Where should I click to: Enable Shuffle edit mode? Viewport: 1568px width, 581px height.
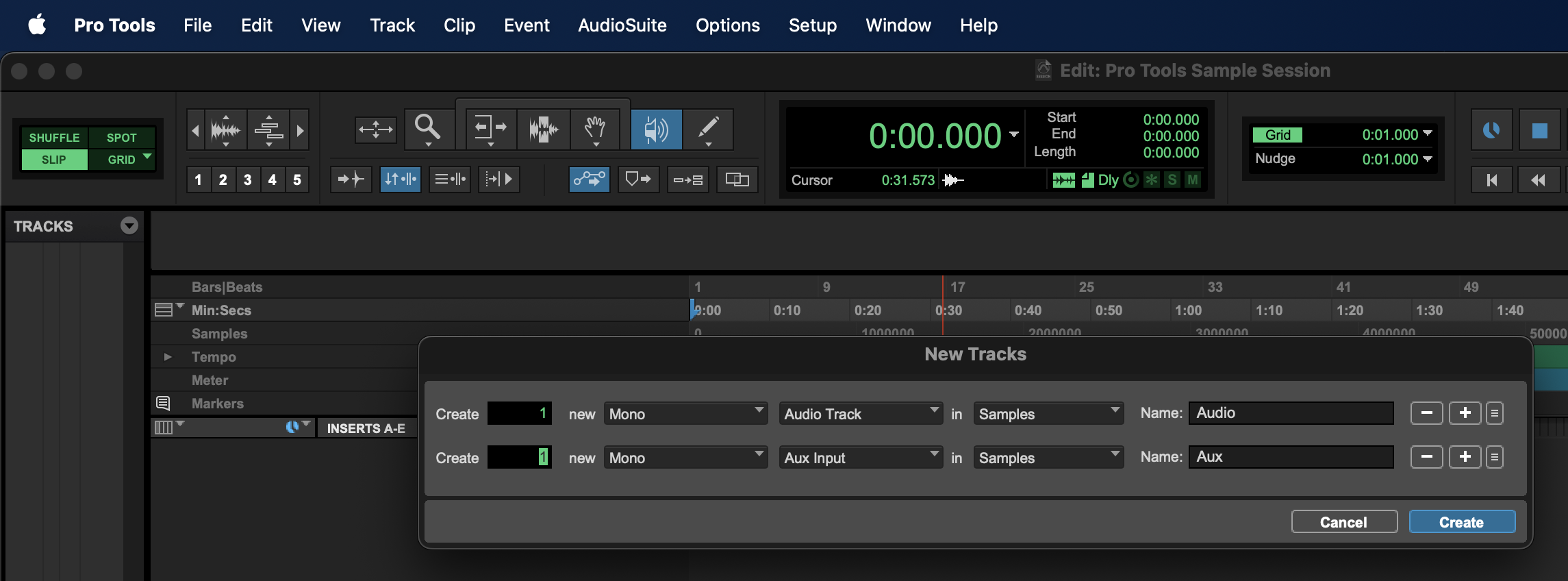[54, 138]
